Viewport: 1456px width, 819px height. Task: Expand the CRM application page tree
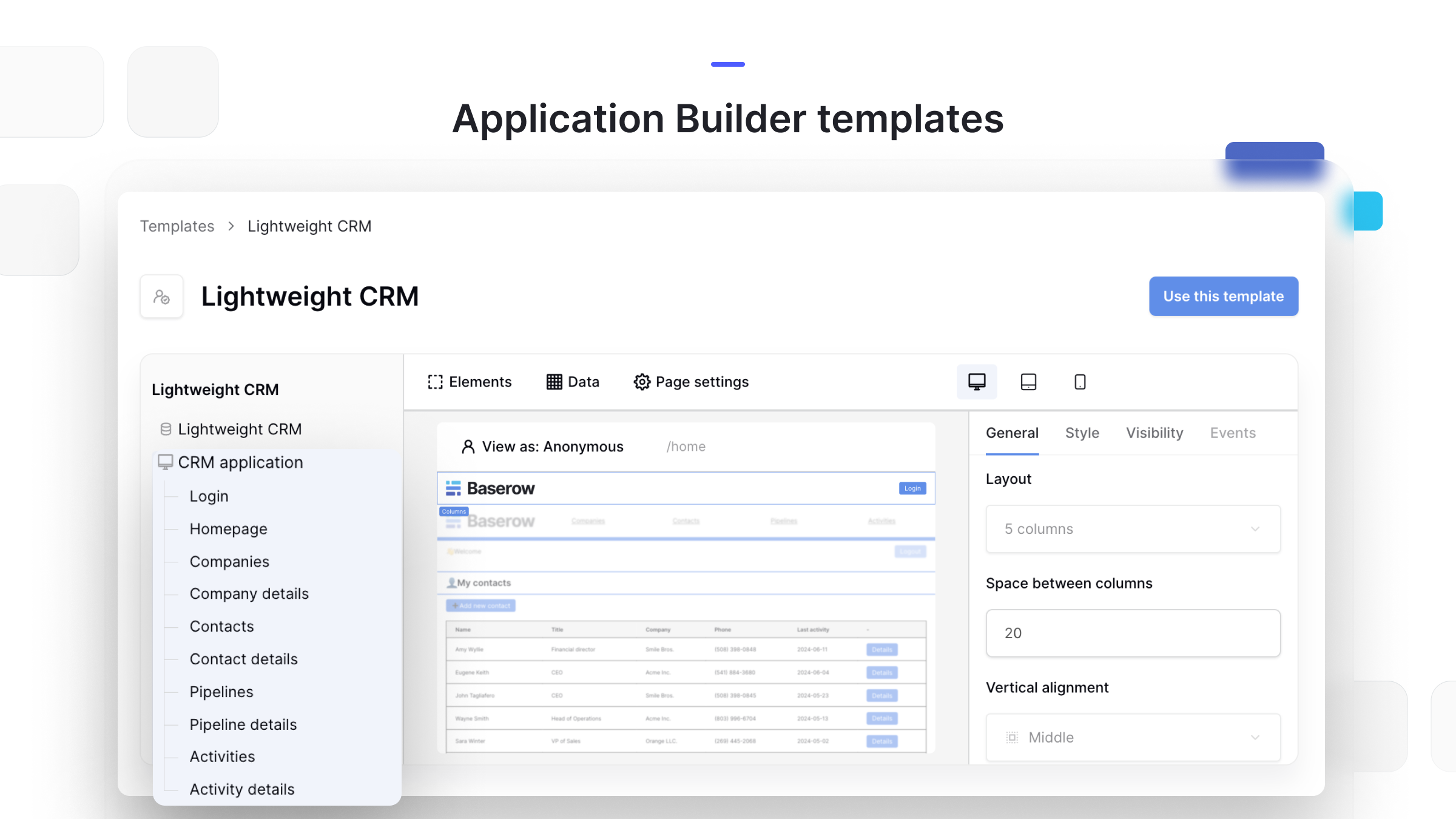coord(240,462)
